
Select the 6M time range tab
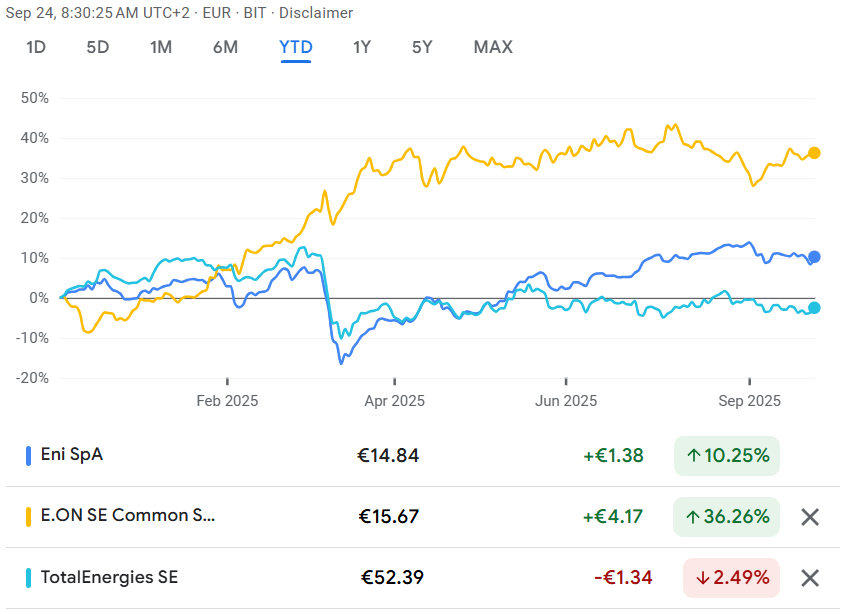click(225, 47)
